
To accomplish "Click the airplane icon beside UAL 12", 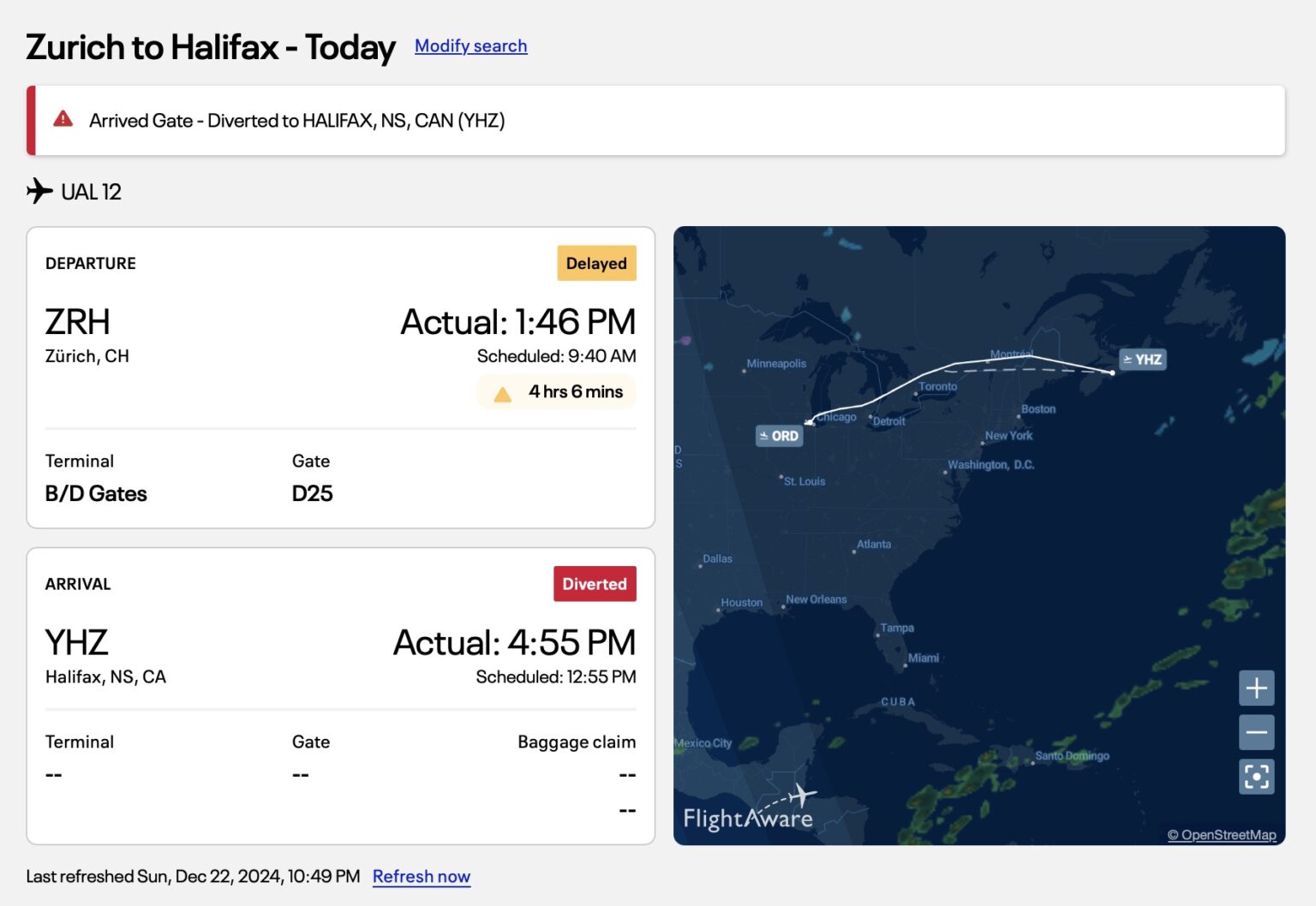I will pyautogui.click(x=38, y=191).
